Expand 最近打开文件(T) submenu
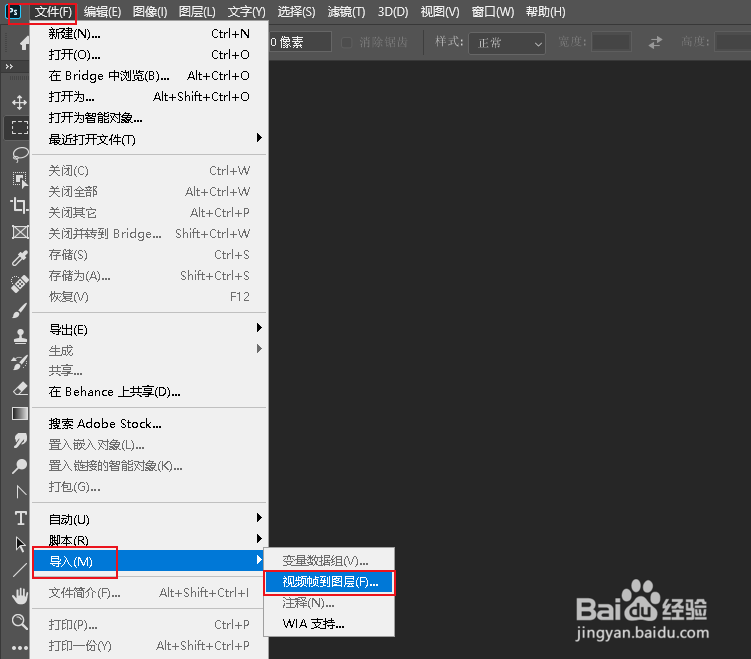Screen dimensions: 751x659 149,139
